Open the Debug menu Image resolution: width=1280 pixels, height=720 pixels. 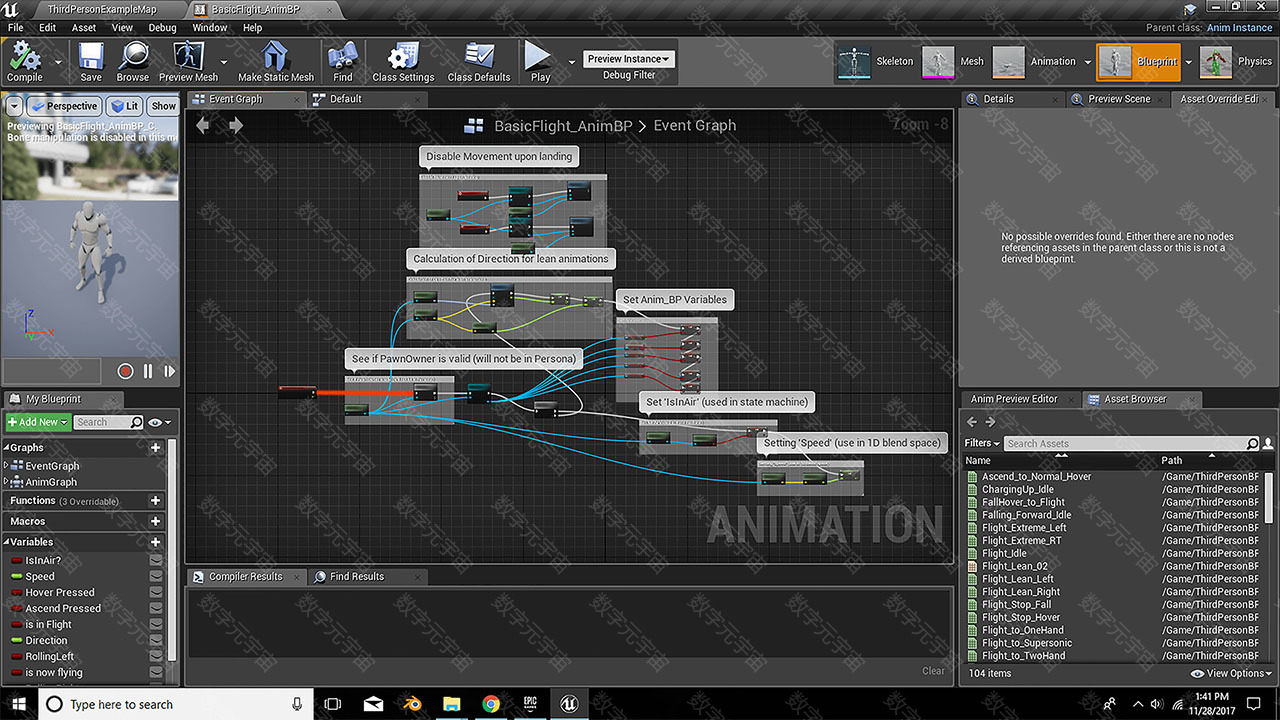coord(162,28)
